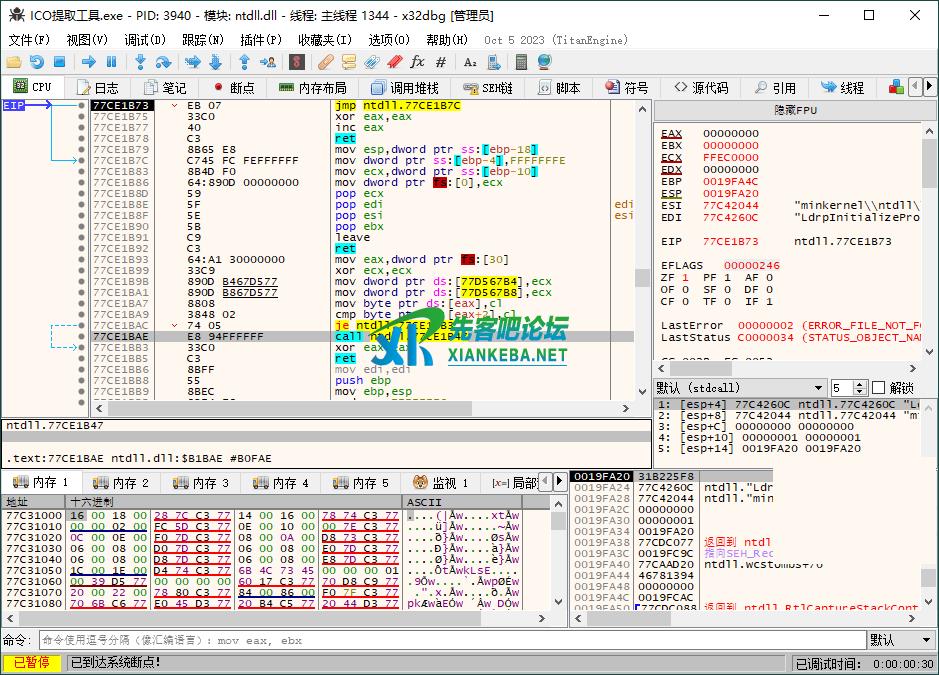The width and height of the screenshot is (939, 675).
Task: Open patches with the bandage icon
Action: (x=326, y=62)
